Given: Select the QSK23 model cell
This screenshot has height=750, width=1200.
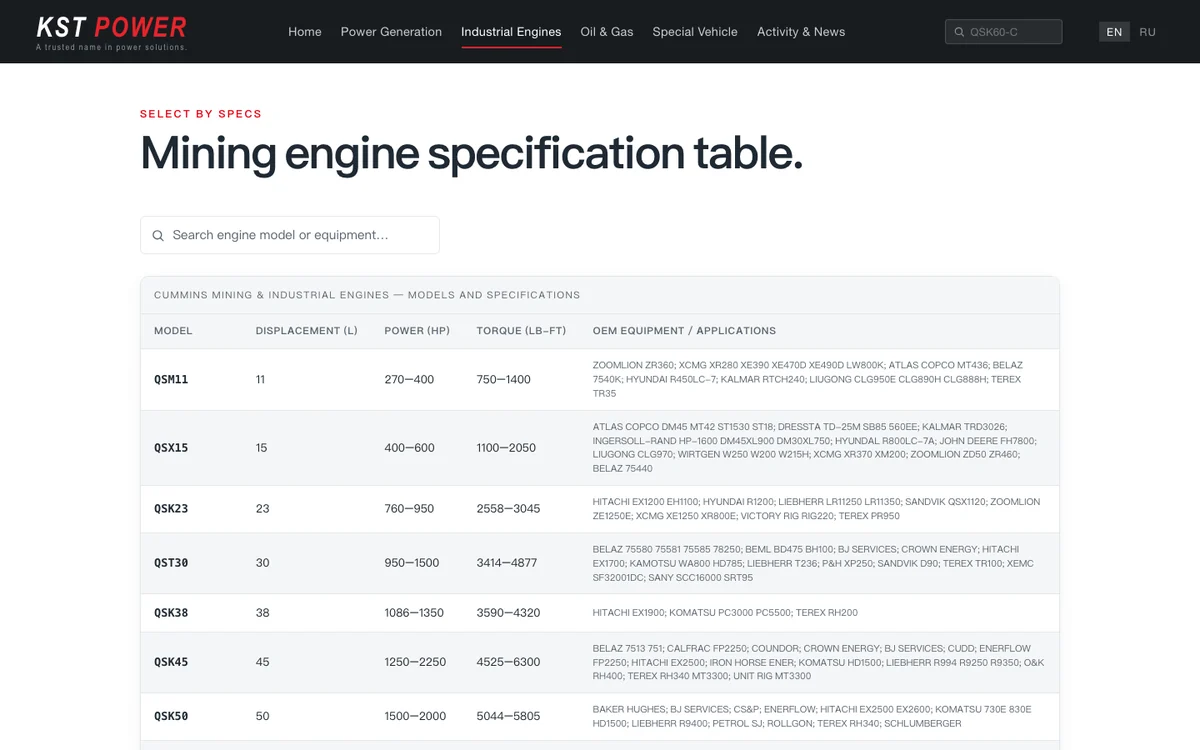Looking at the screenshot, I should 171,509.
